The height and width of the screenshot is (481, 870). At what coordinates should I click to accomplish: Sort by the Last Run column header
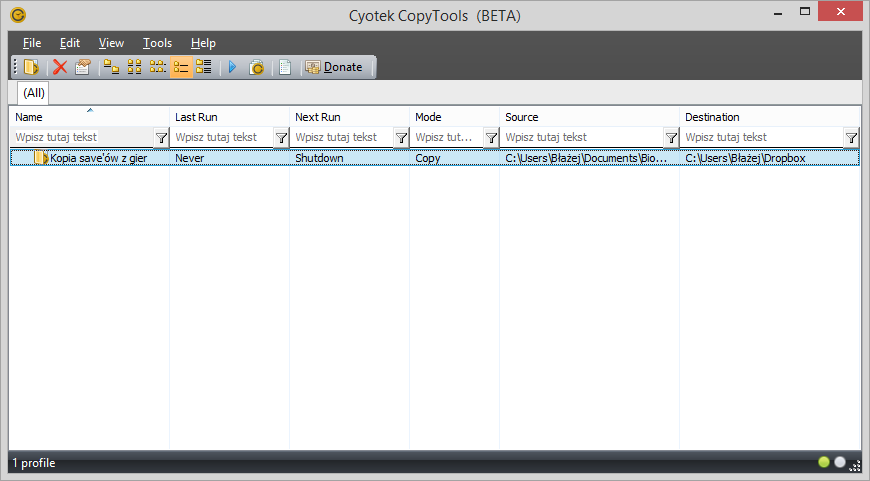(229, 117)
